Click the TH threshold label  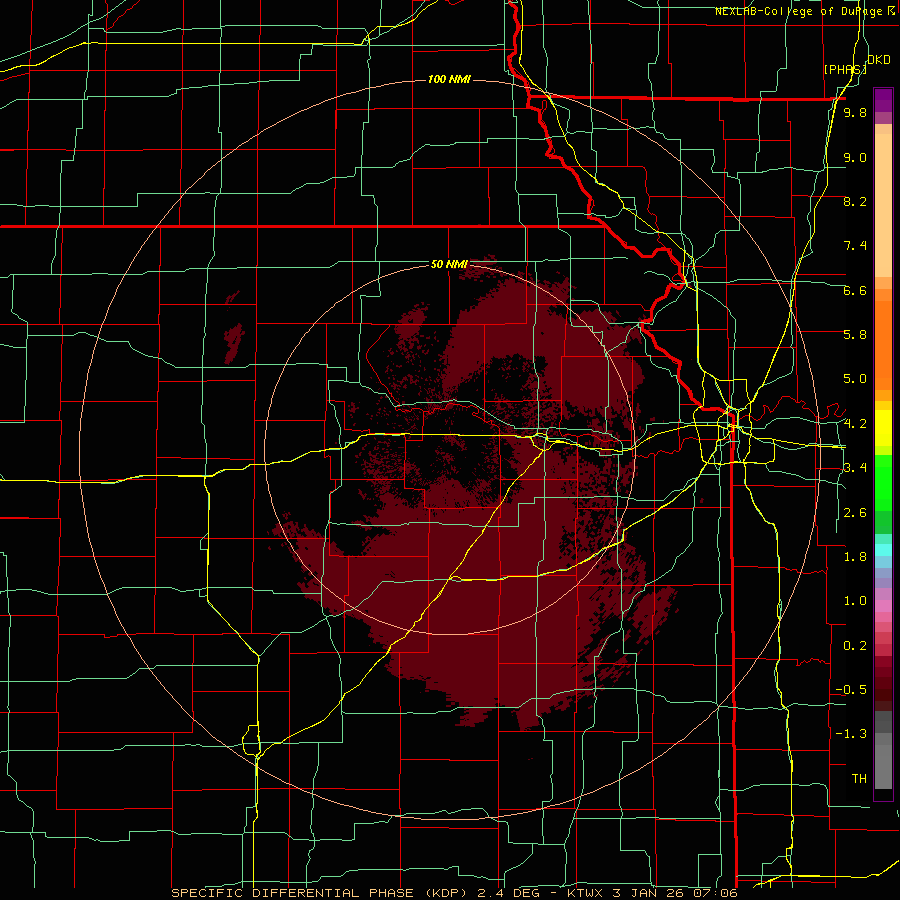click(859, 779)
